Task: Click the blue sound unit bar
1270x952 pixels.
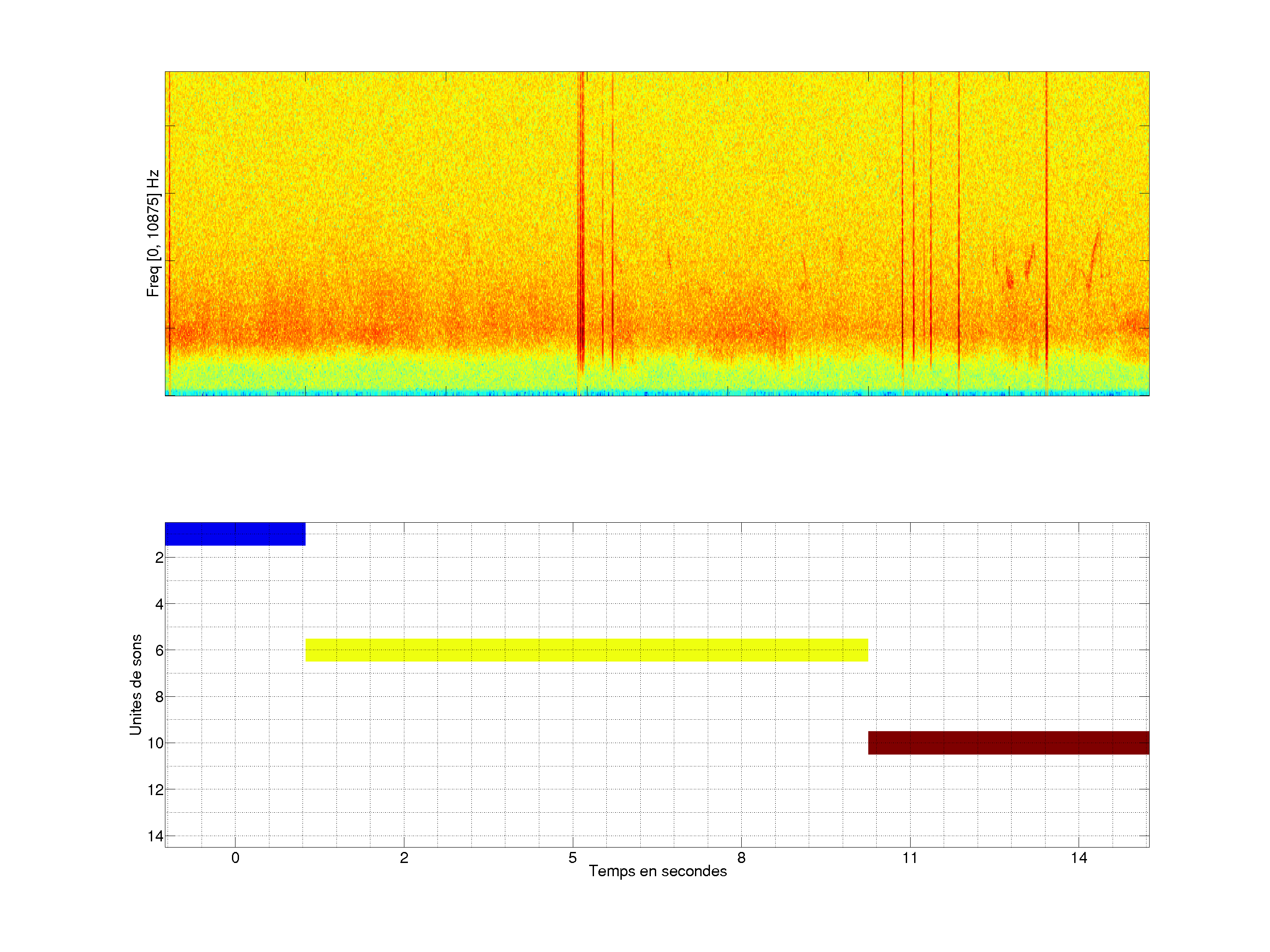Action: [235, 534]
